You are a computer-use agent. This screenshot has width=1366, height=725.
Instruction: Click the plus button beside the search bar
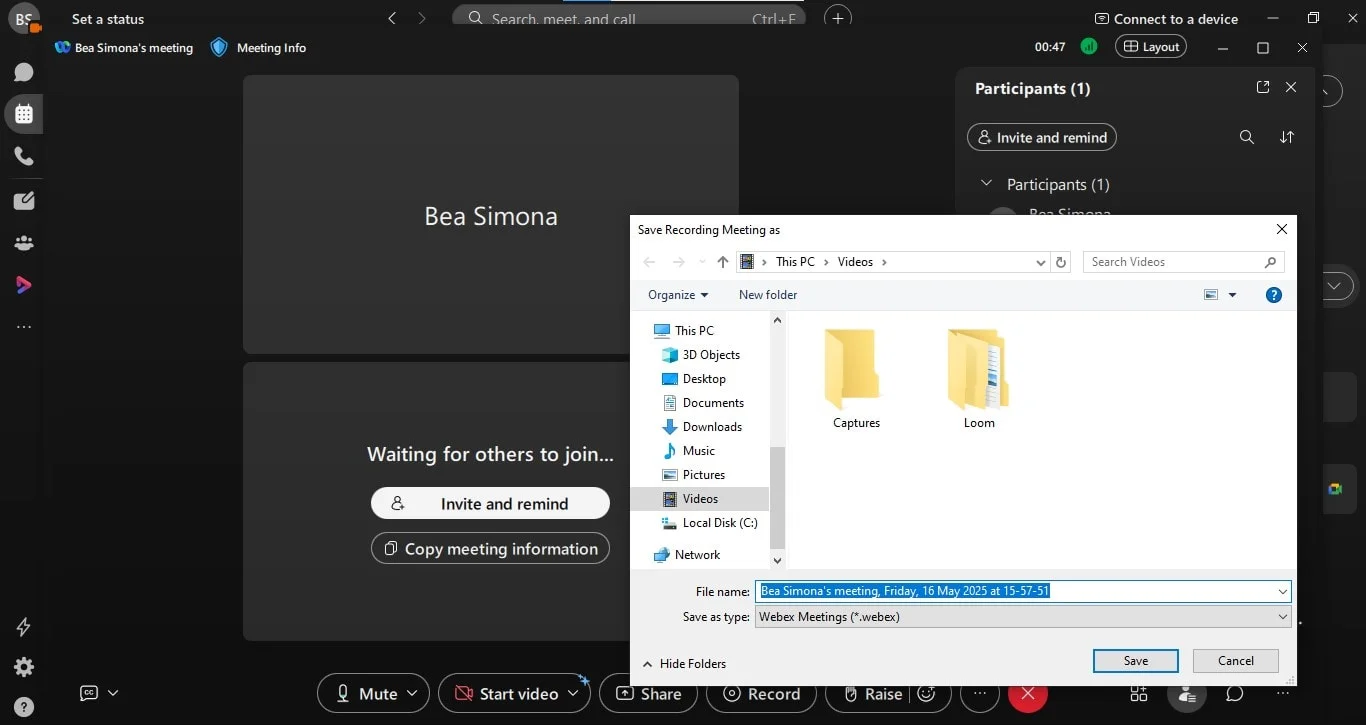tap(838, 17)
